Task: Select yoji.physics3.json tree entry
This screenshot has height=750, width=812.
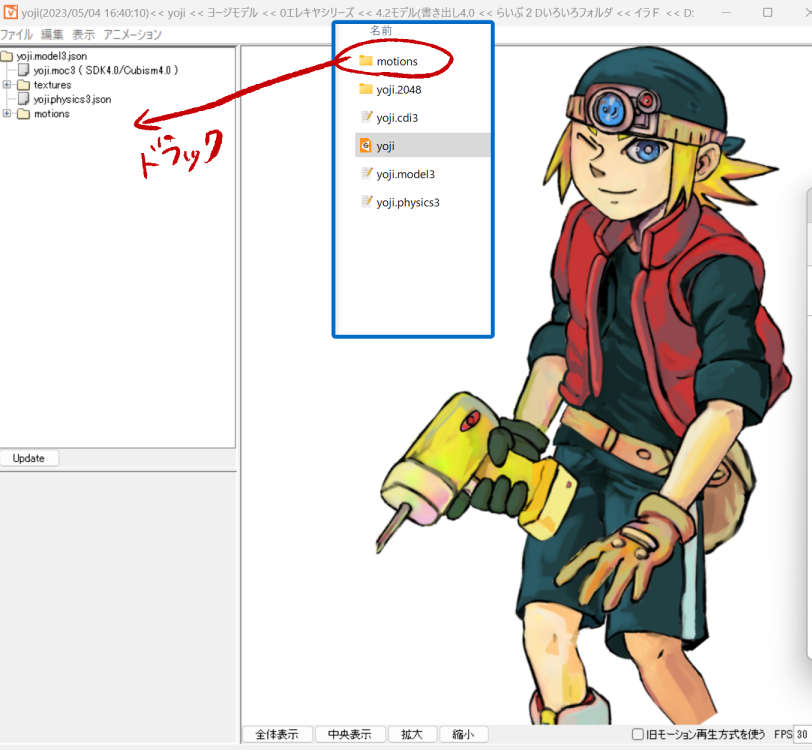Action: [x=72, y=99]
